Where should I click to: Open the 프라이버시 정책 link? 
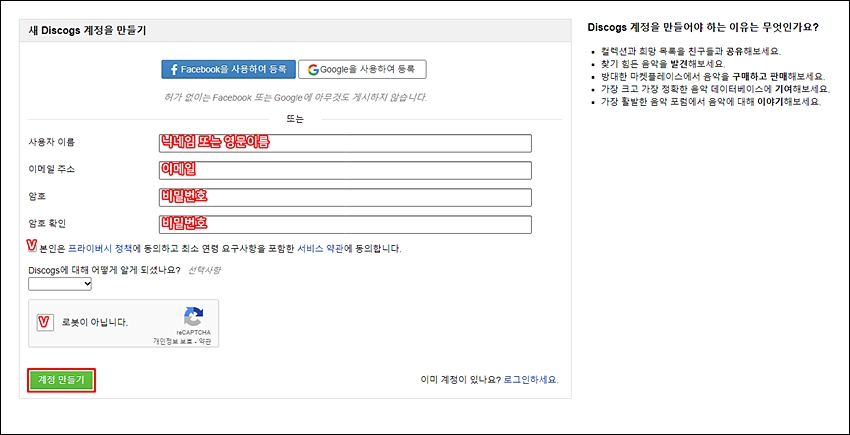(x=100, y=250)
